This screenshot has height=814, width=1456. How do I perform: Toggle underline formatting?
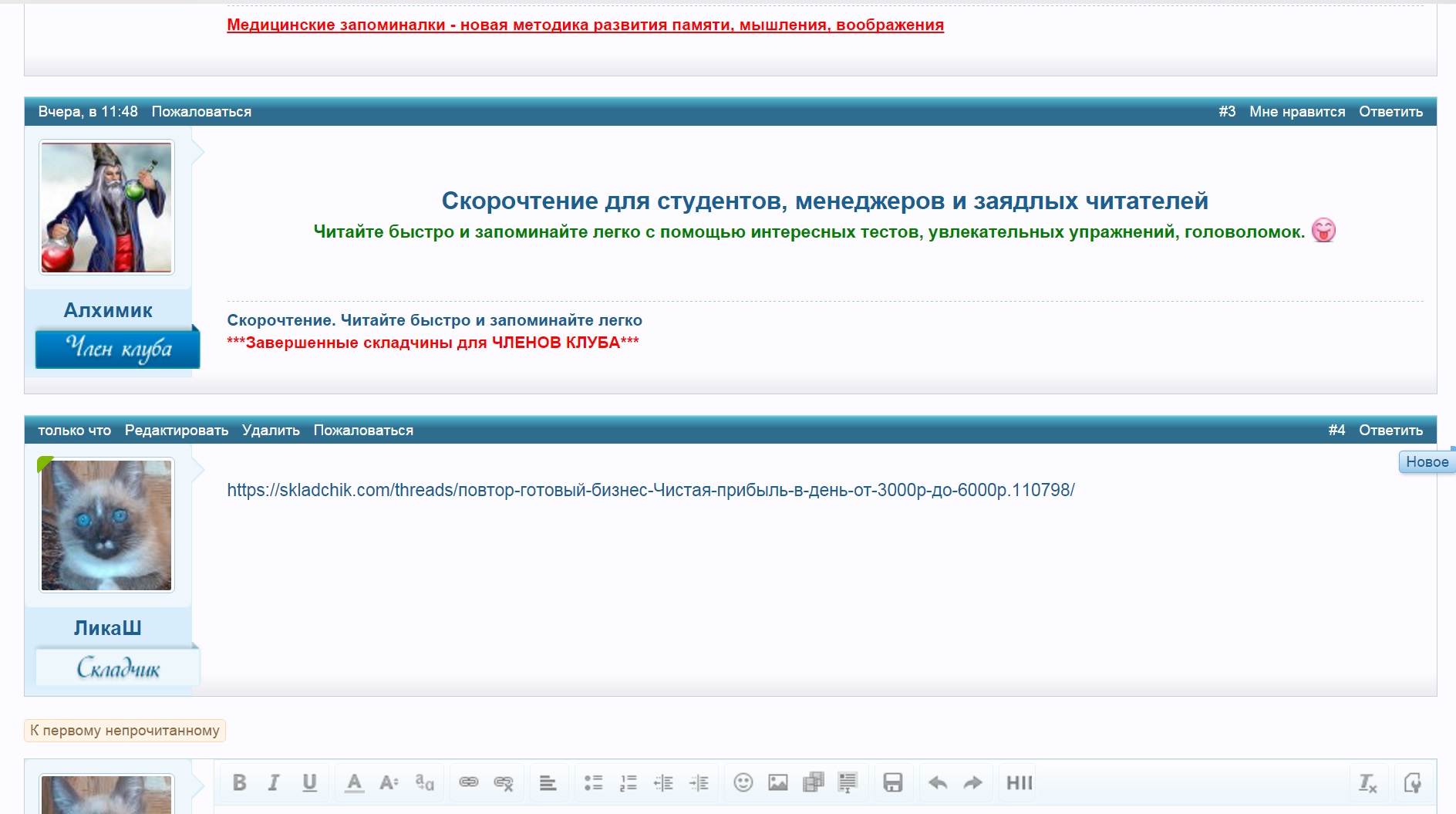tap(309, 782)
